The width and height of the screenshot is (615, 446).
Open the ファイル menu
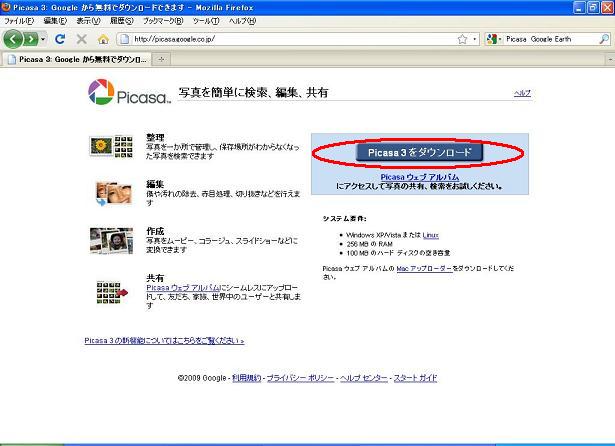19,21
